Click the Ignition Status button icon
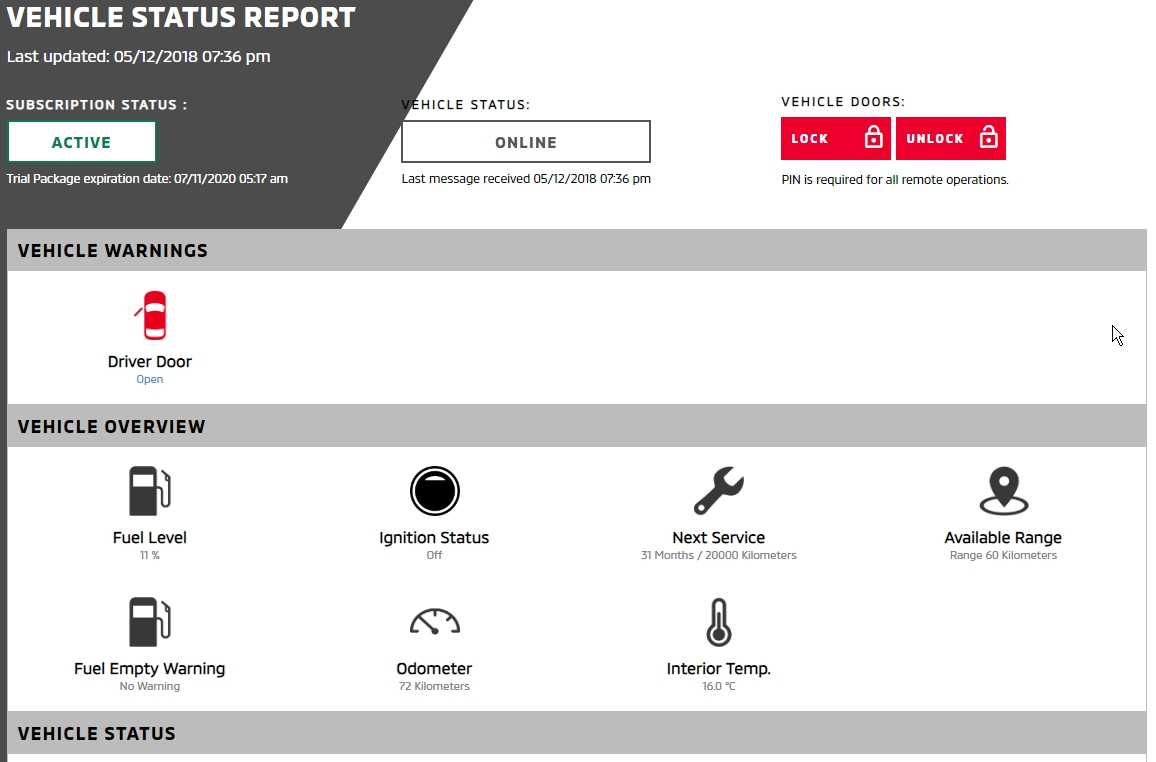Image resolution: width=1156 pixels, height=762 pixels. coord(434,491)
